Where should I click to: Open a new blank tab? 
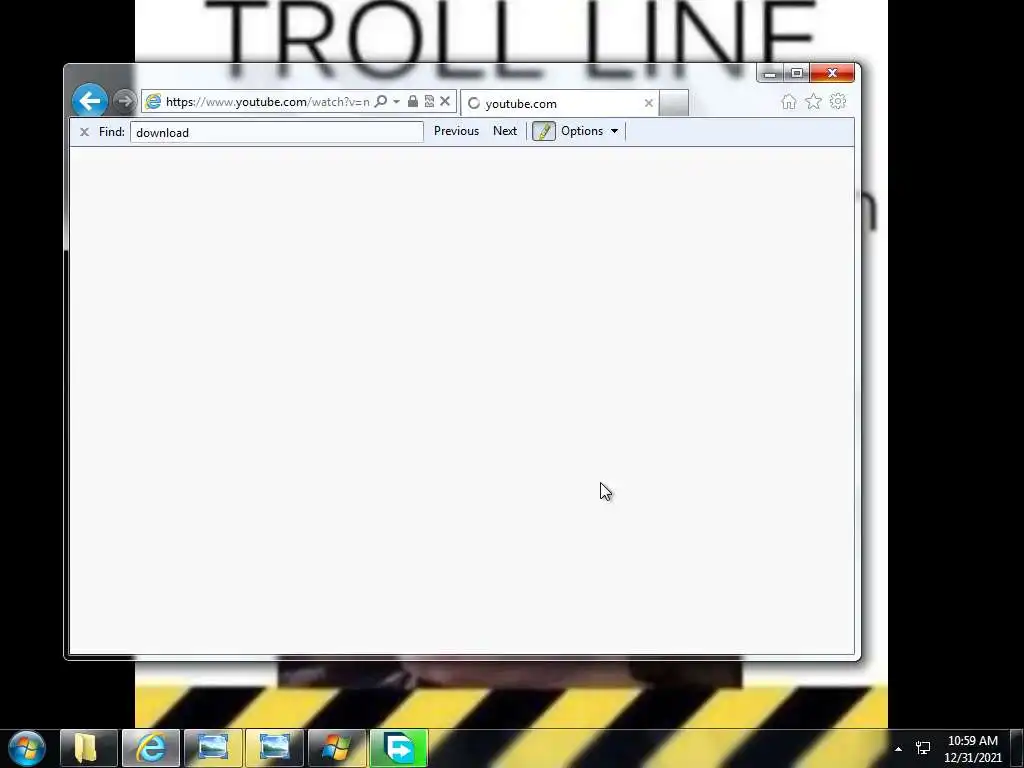674,103
